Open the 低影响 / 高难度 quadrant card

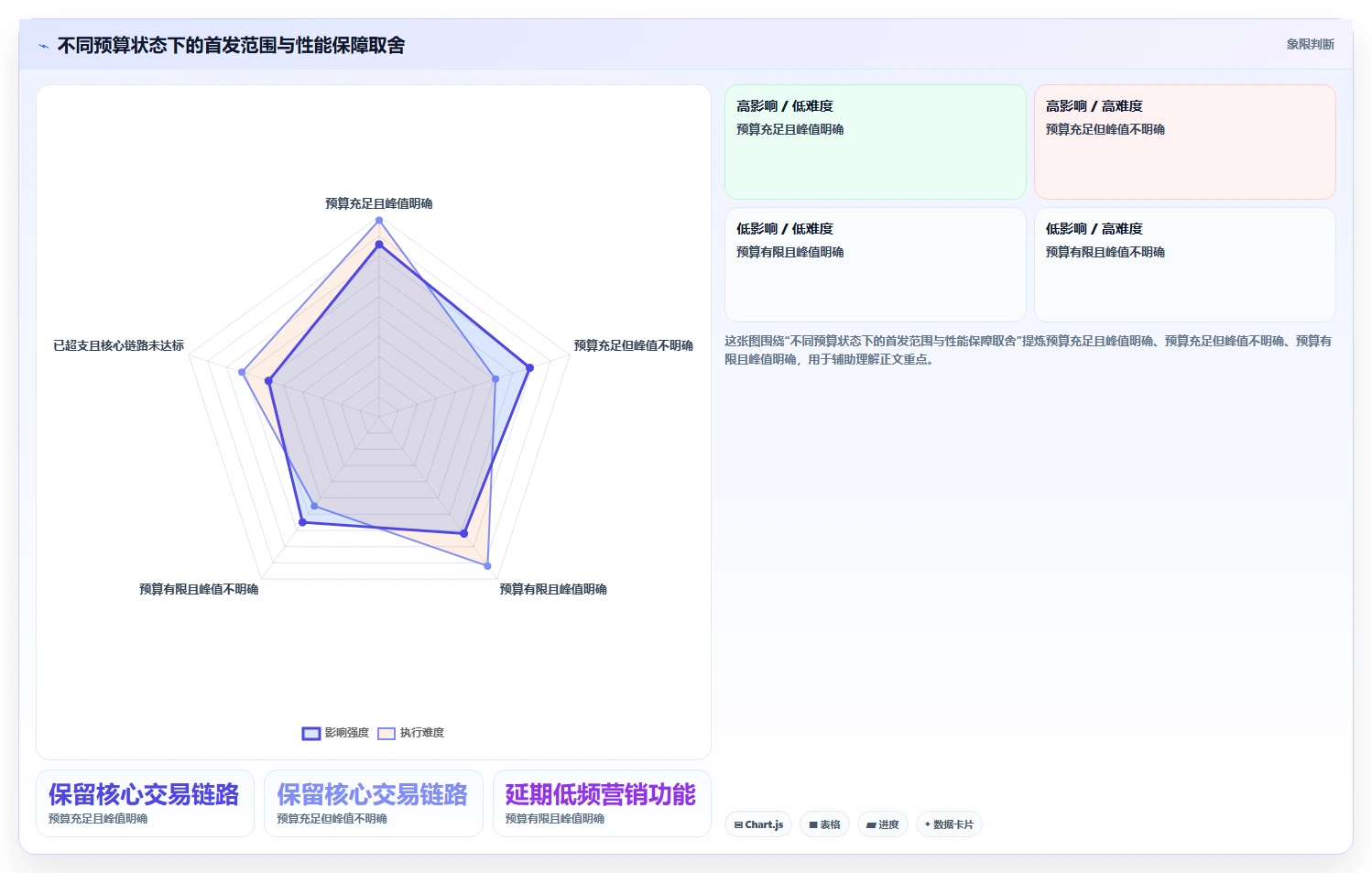1185,265
